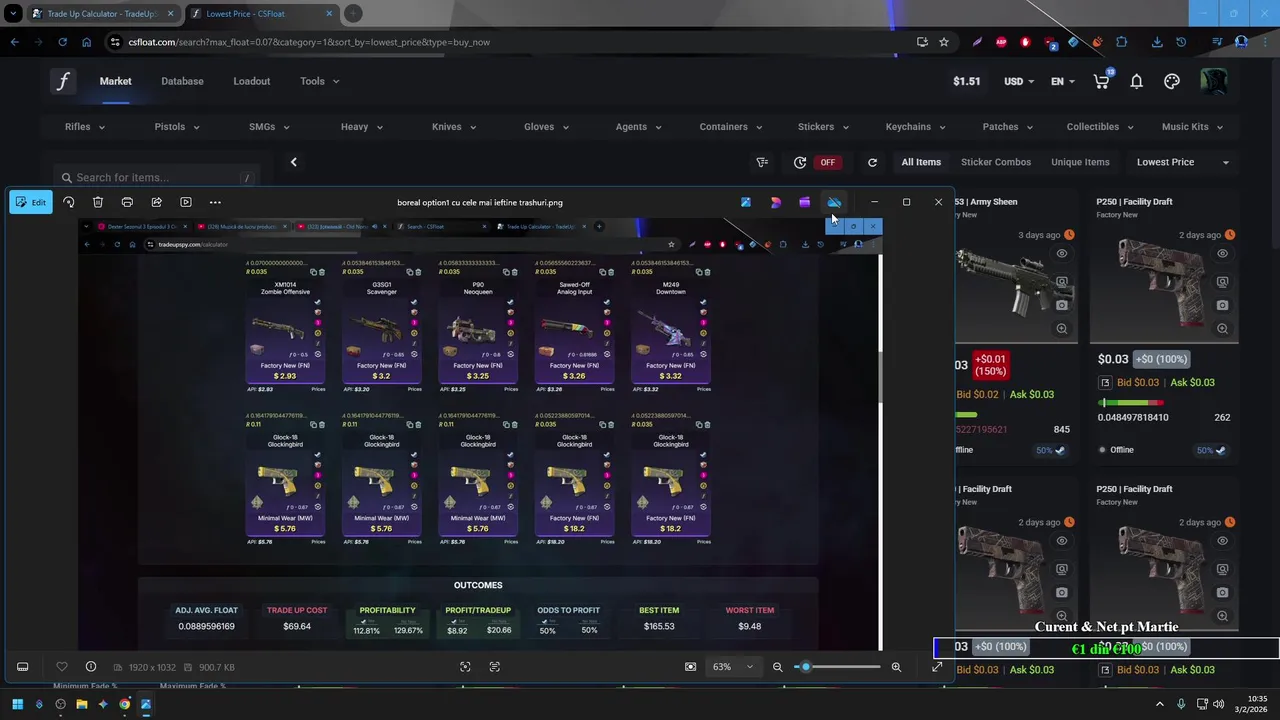The image size is (1280, 720).
Task: Open the Market tab on CSFloat
Action: point(115,81)
